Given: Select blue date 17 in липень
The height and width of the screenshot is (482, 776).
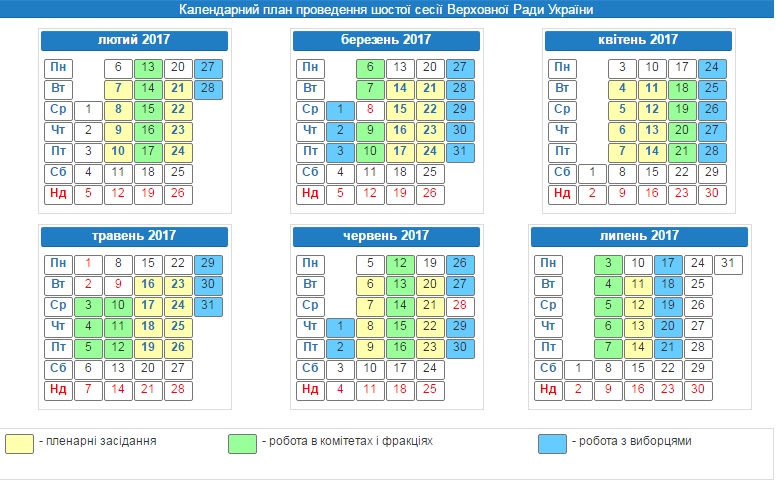Looking at the screenshot, I should click(x=668, y=265).
